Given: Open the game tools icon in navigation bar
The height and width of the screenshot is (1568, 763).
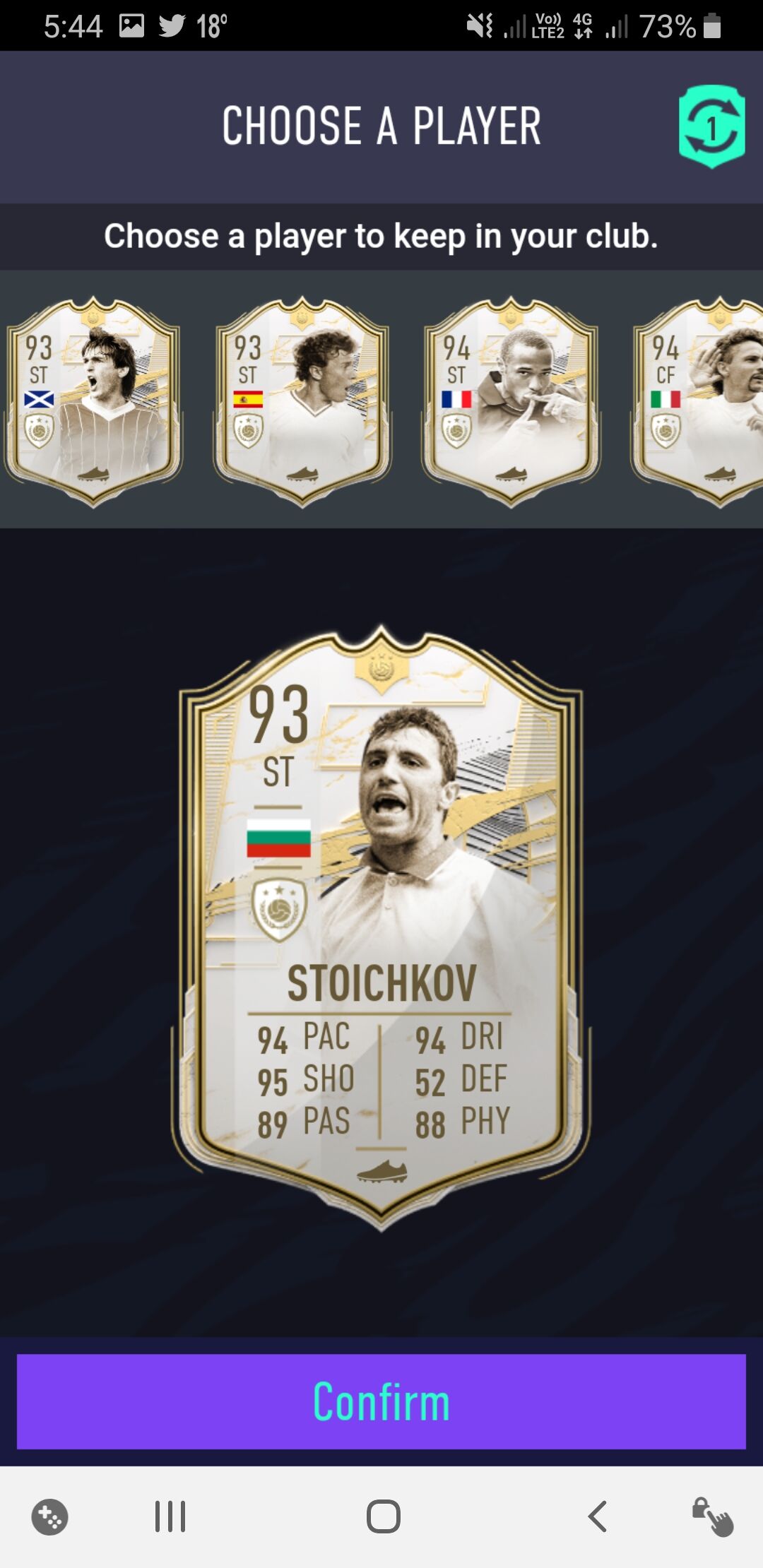Looking at the screenshot, I should click(x=49, y=1516).
